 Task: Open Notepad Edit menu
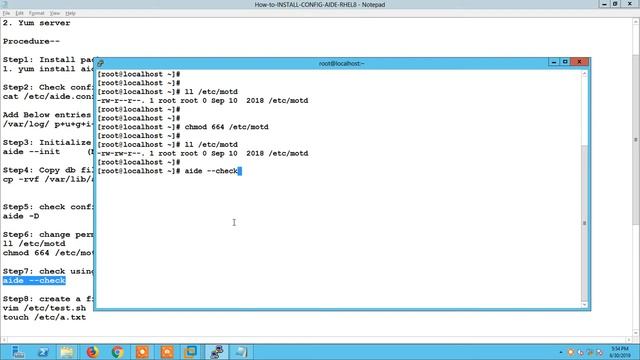(x=19, y=13)
